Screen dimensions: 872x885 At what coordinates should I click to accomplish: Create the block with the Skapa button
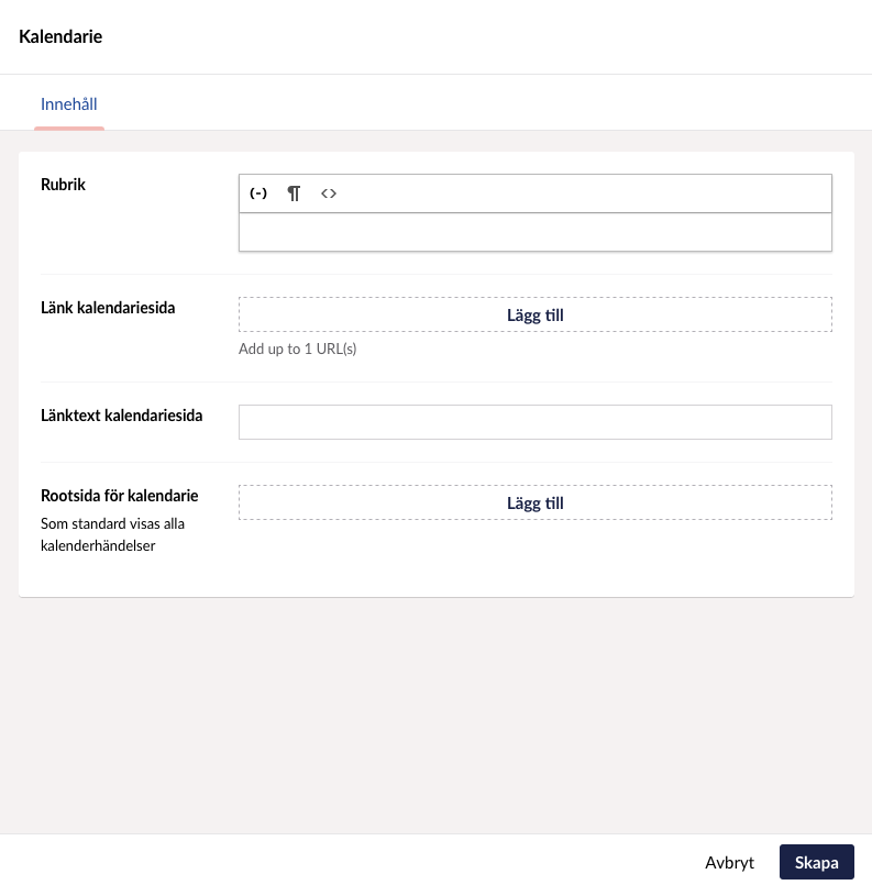tap(816, 862)
